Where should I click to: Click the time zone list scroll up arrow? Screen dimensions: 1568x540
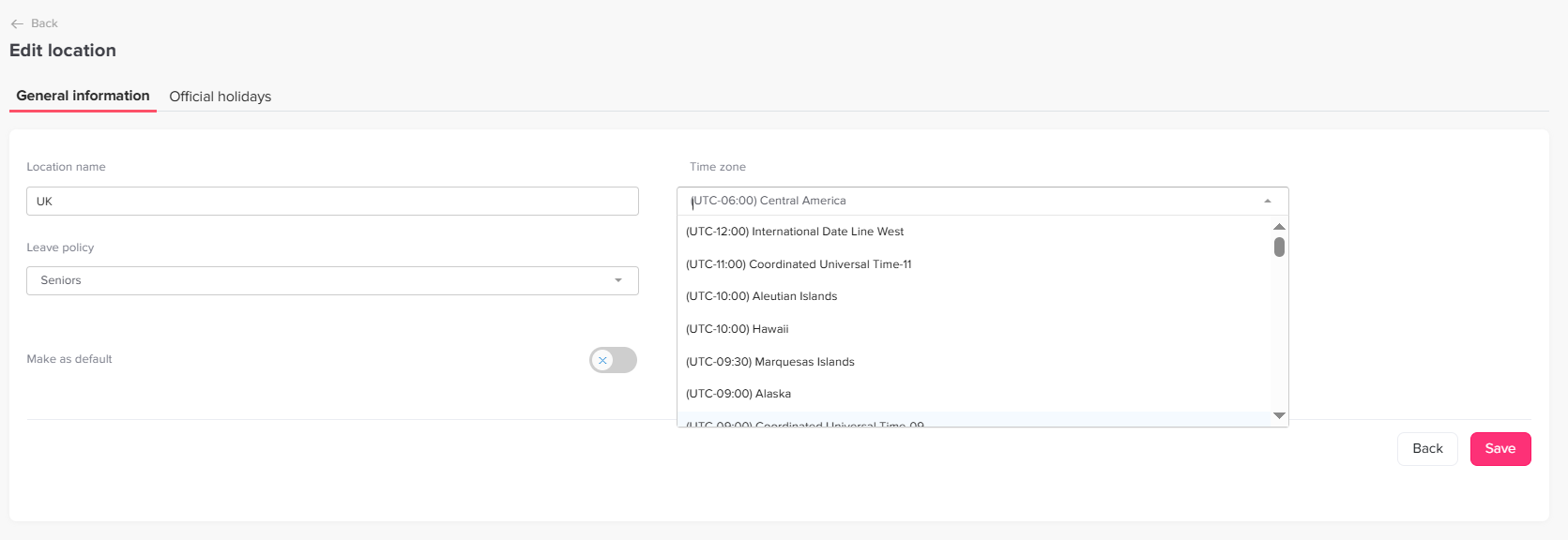1279,227
